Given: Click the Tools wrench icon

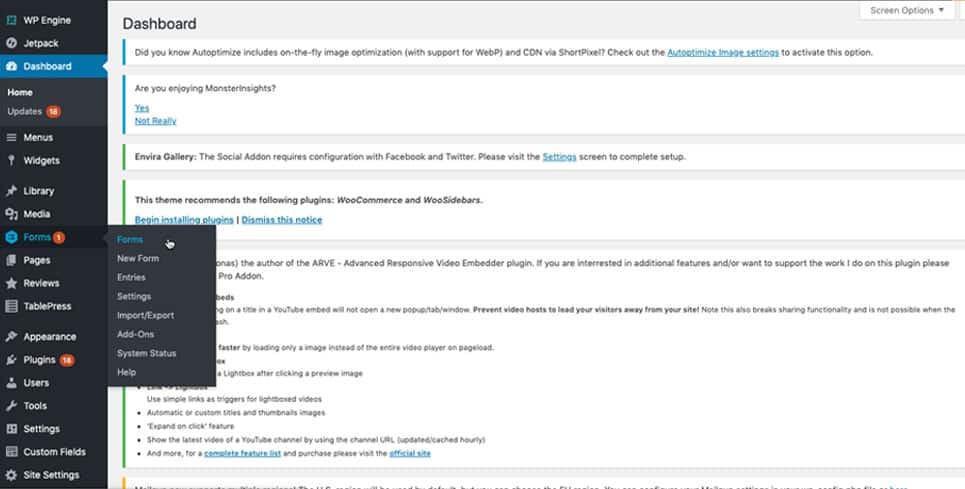Looking at the screenshot, I should tap(11, 406).
